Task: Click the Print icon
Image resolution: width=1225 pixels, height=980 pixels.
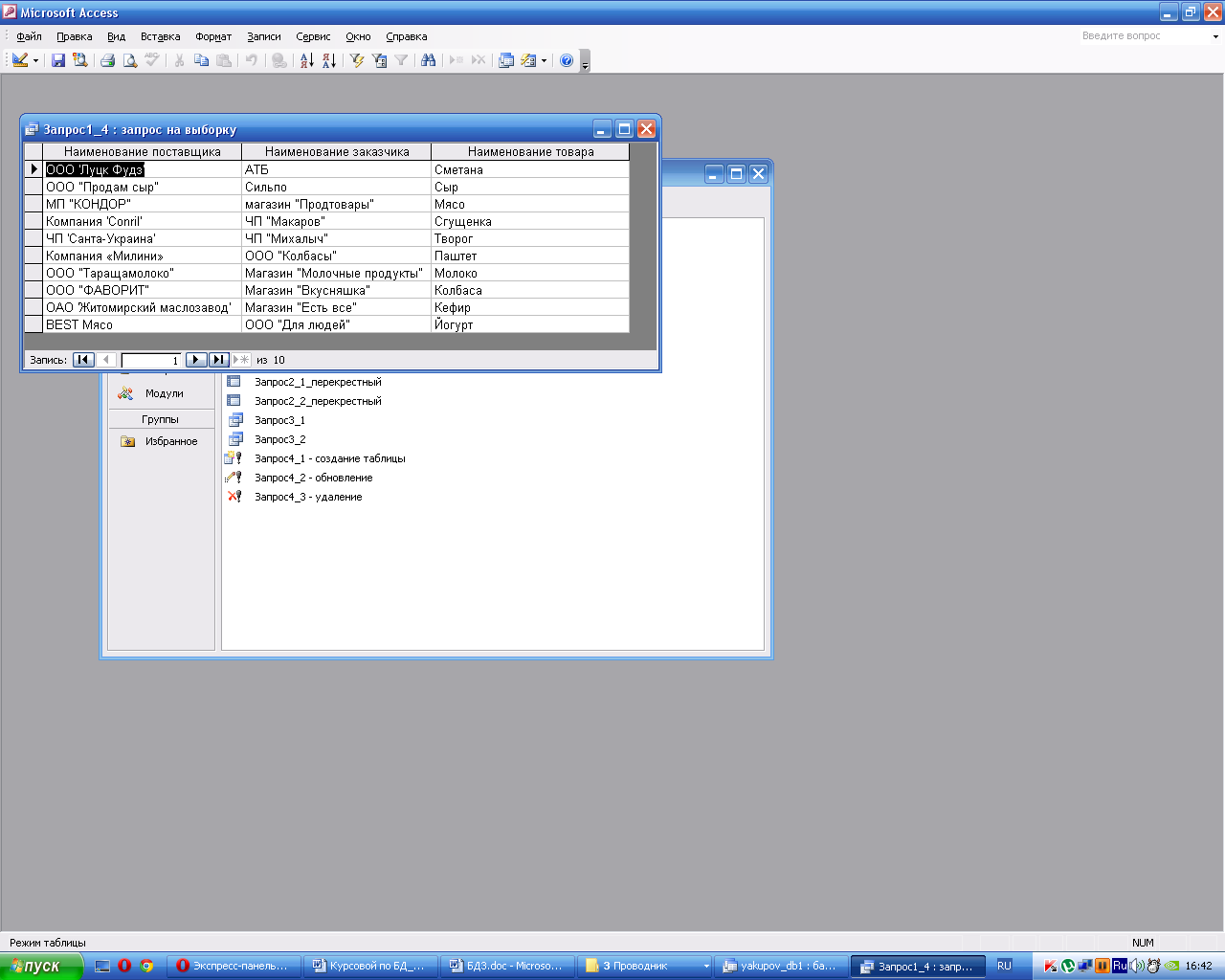Action: tap(107, 60)
